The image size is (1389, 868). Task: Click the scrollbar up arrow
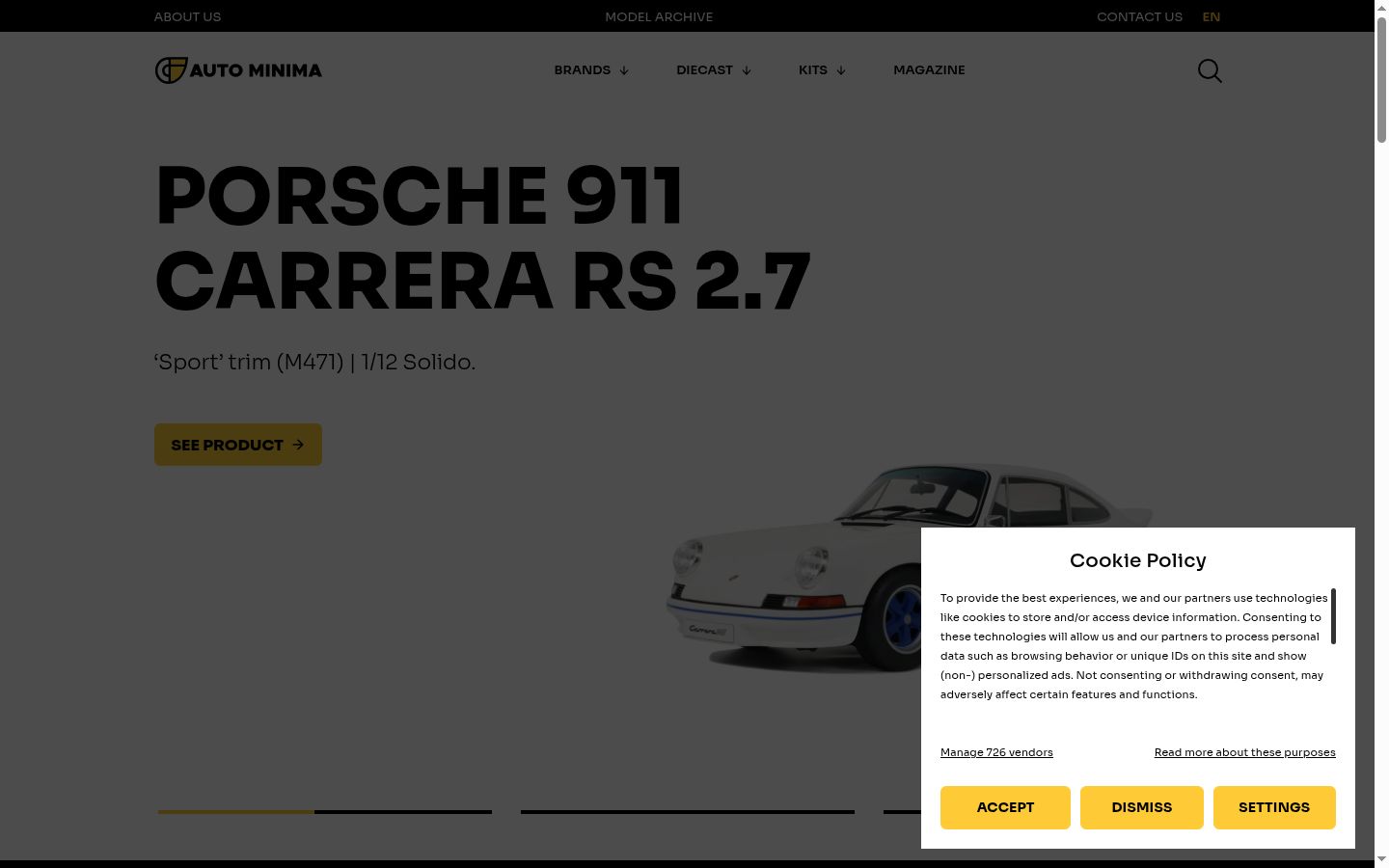click(1381, 7)
